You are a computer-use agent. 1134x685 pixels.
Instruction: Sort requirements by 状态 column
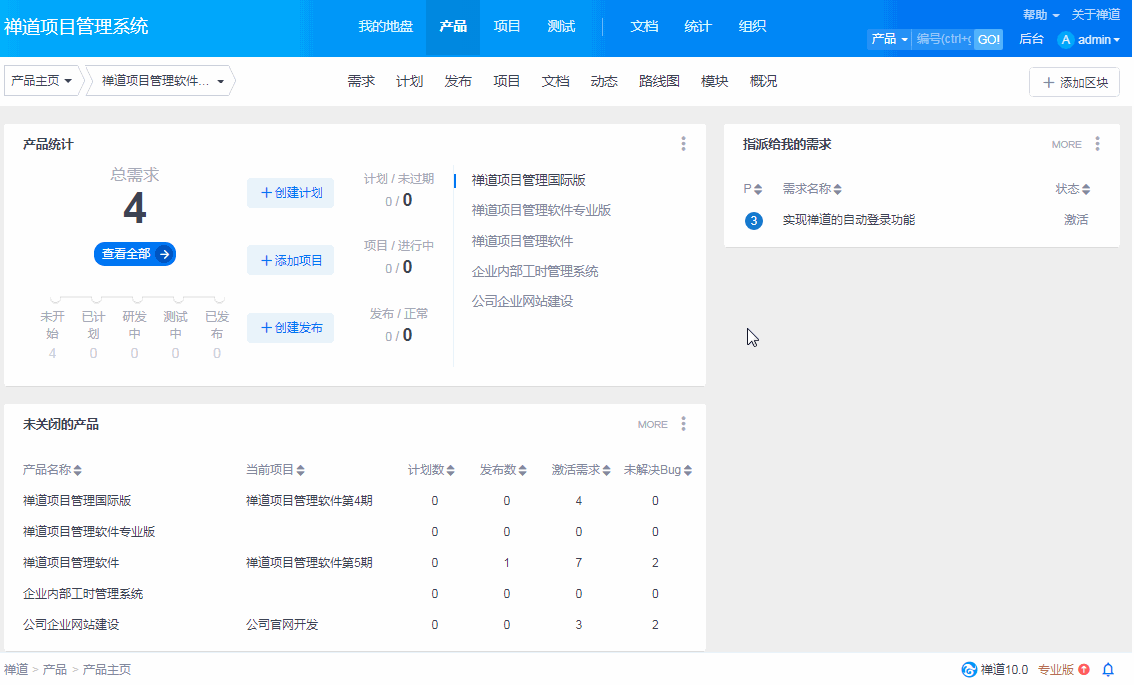tap(1072, 189)
